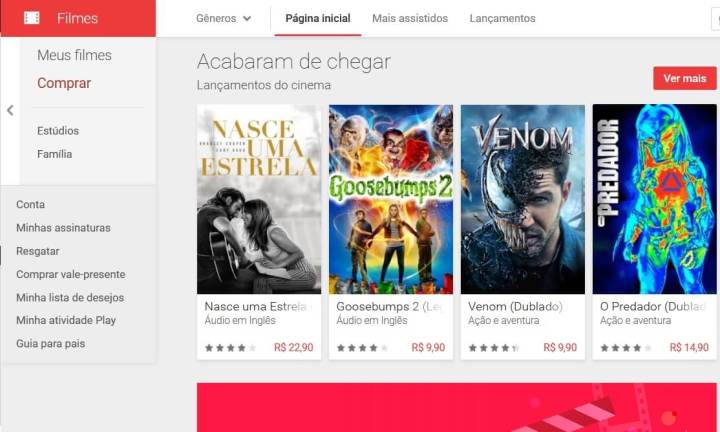Click the star rating under Goosebumps 2
This screenshot has width=720, height=432.
pos(362,348)
